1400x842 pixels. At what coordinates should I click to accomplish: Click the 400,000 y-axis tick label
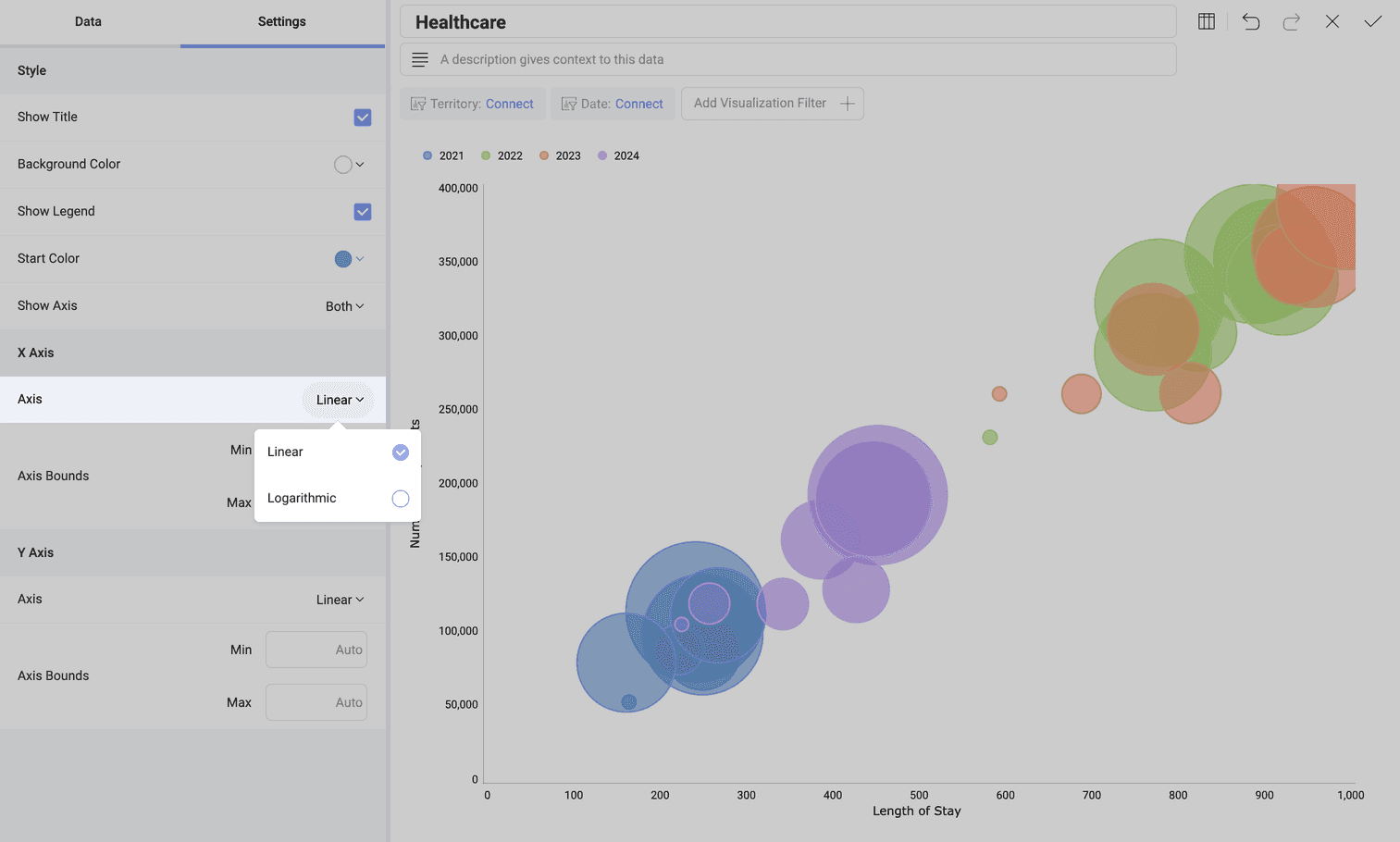(x=458, y=188)
